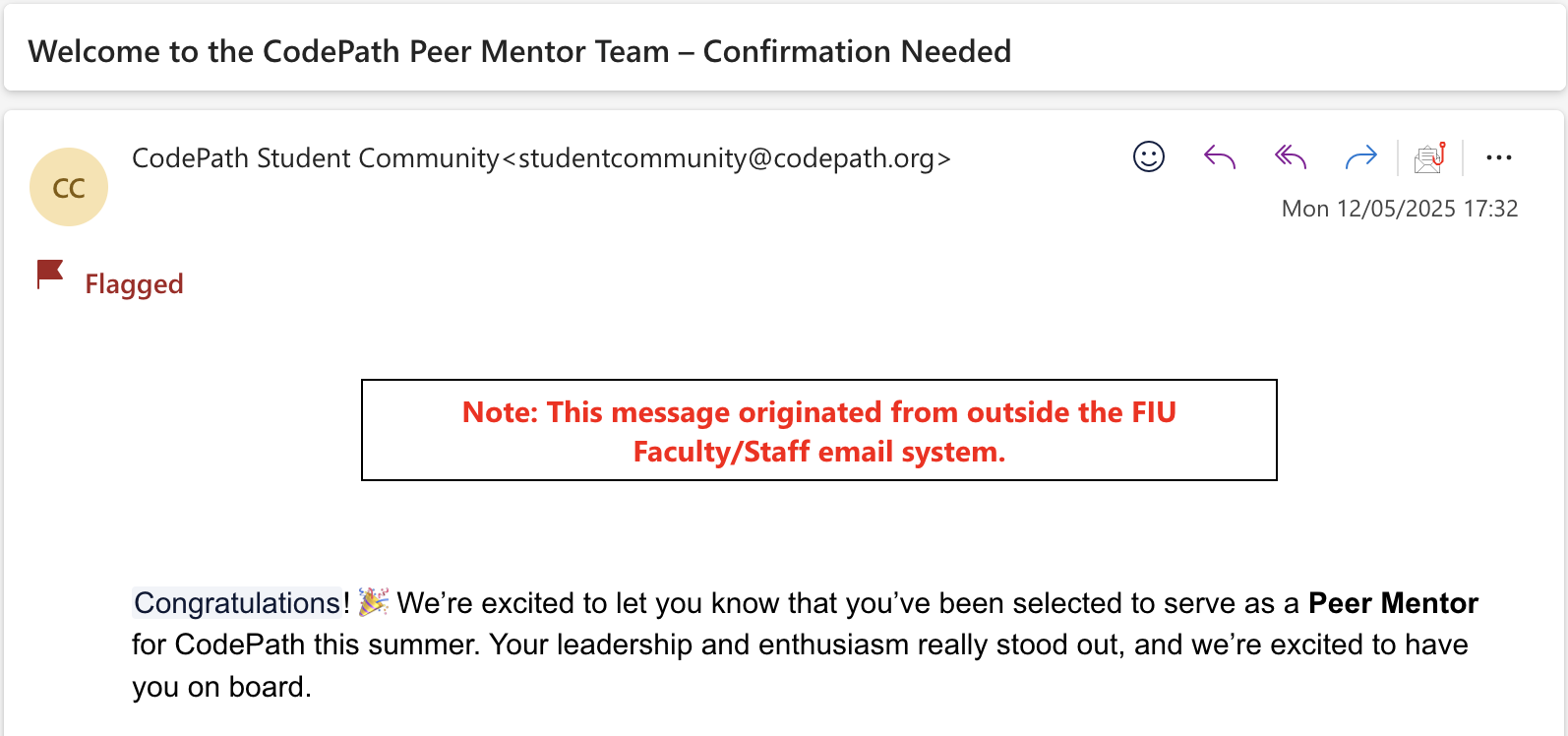The height and width of the screenshot is (736, 1568).
Task: Click the highlighted word 'Congratulations'
Action: click(x=237, y=603)
